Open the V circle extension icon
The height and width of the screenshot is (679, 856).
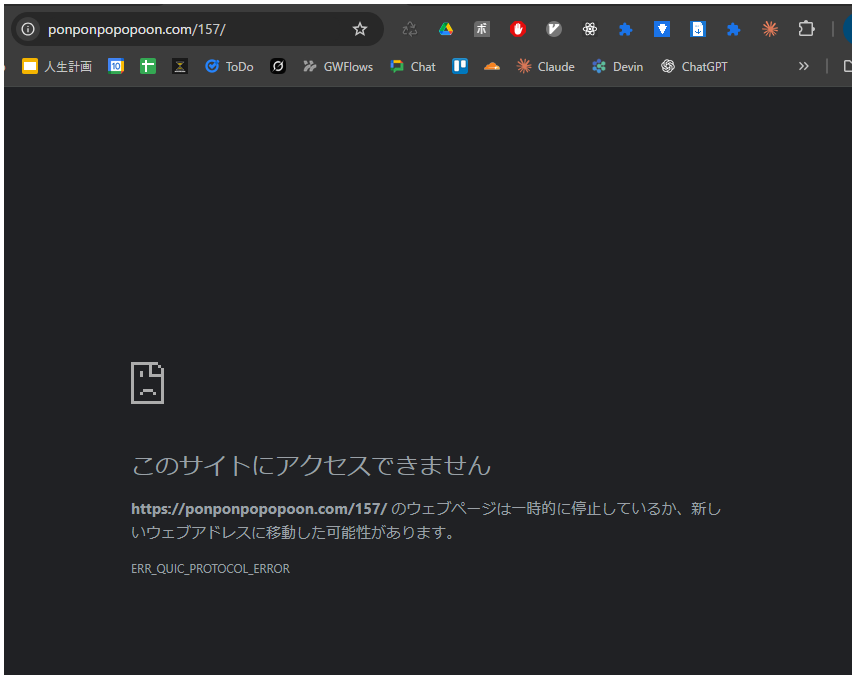point(553,28)
